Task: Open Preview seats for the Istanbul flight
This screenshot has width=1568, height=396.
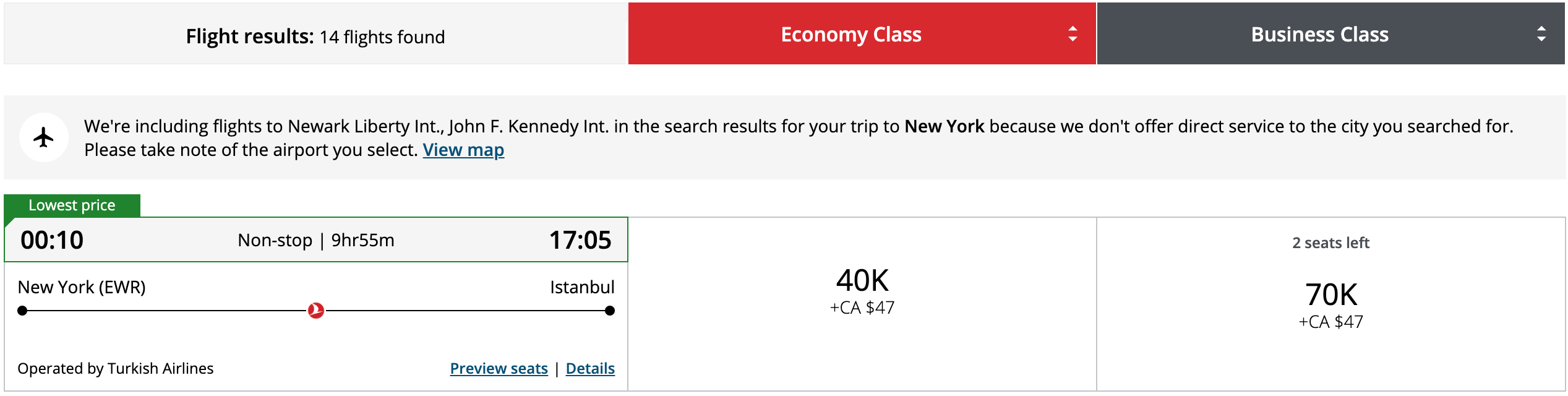Action: coord(499,368)
